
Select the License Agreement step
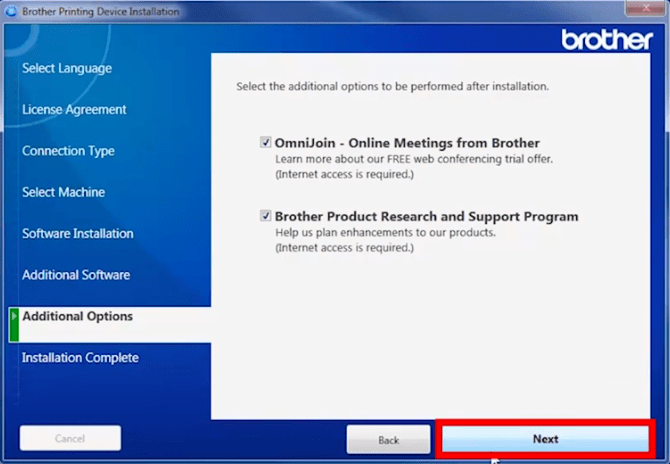(x=74, y=110)
